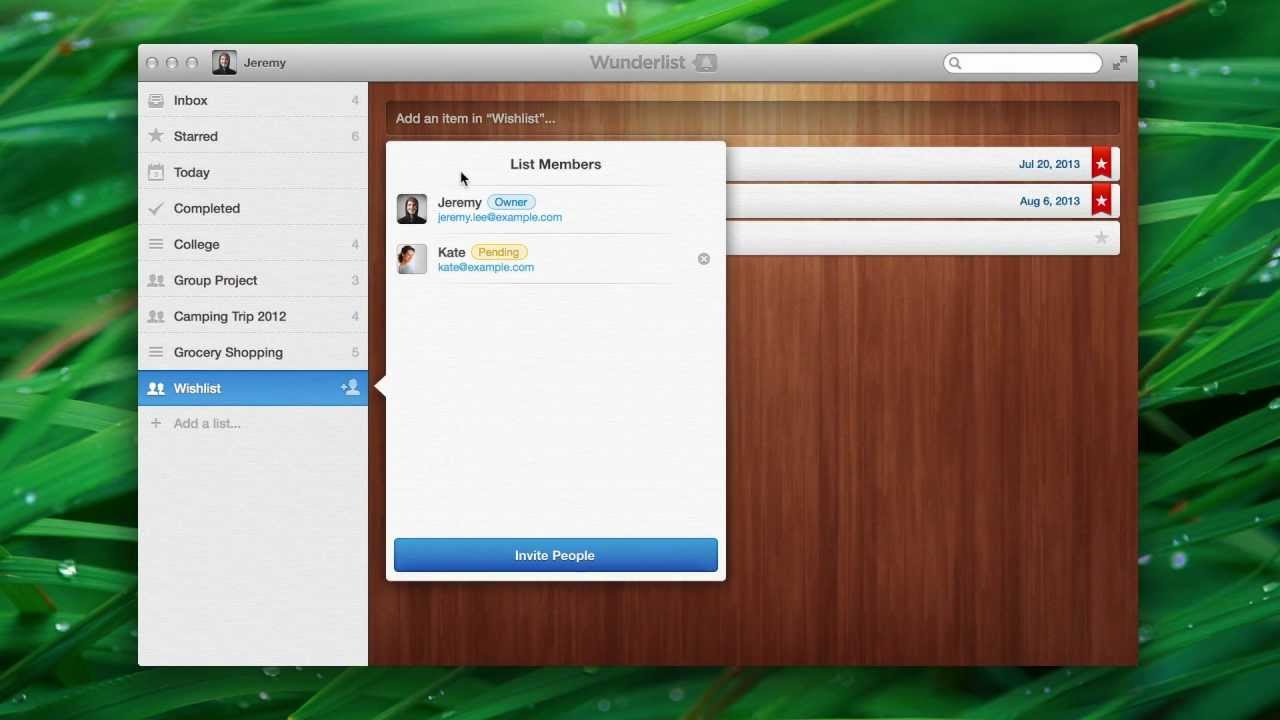
Task: Enter full screen with the expand arrows icon
Action: tap(1120, 63)
